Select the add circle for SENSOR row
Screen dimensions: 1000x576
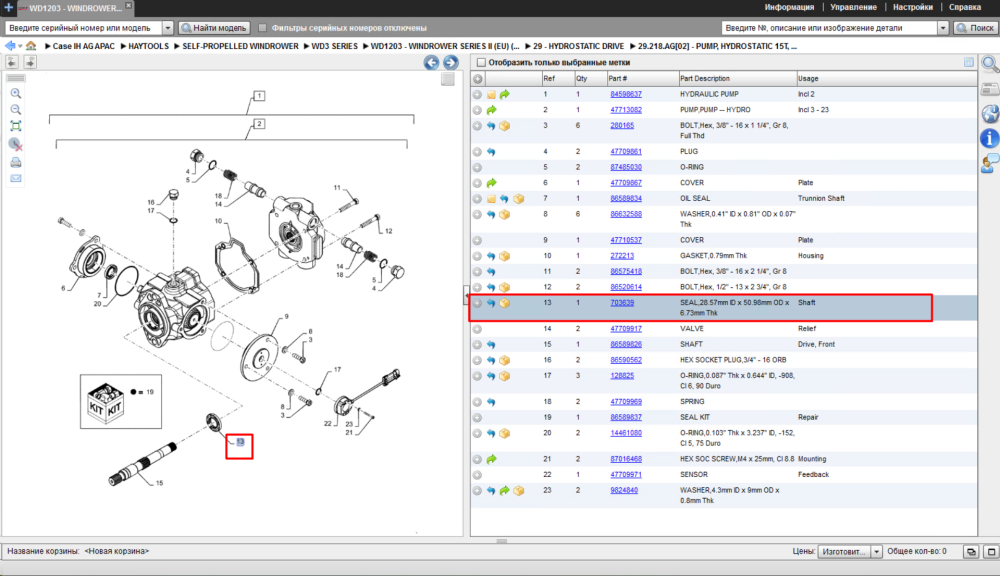click(477, 475)
